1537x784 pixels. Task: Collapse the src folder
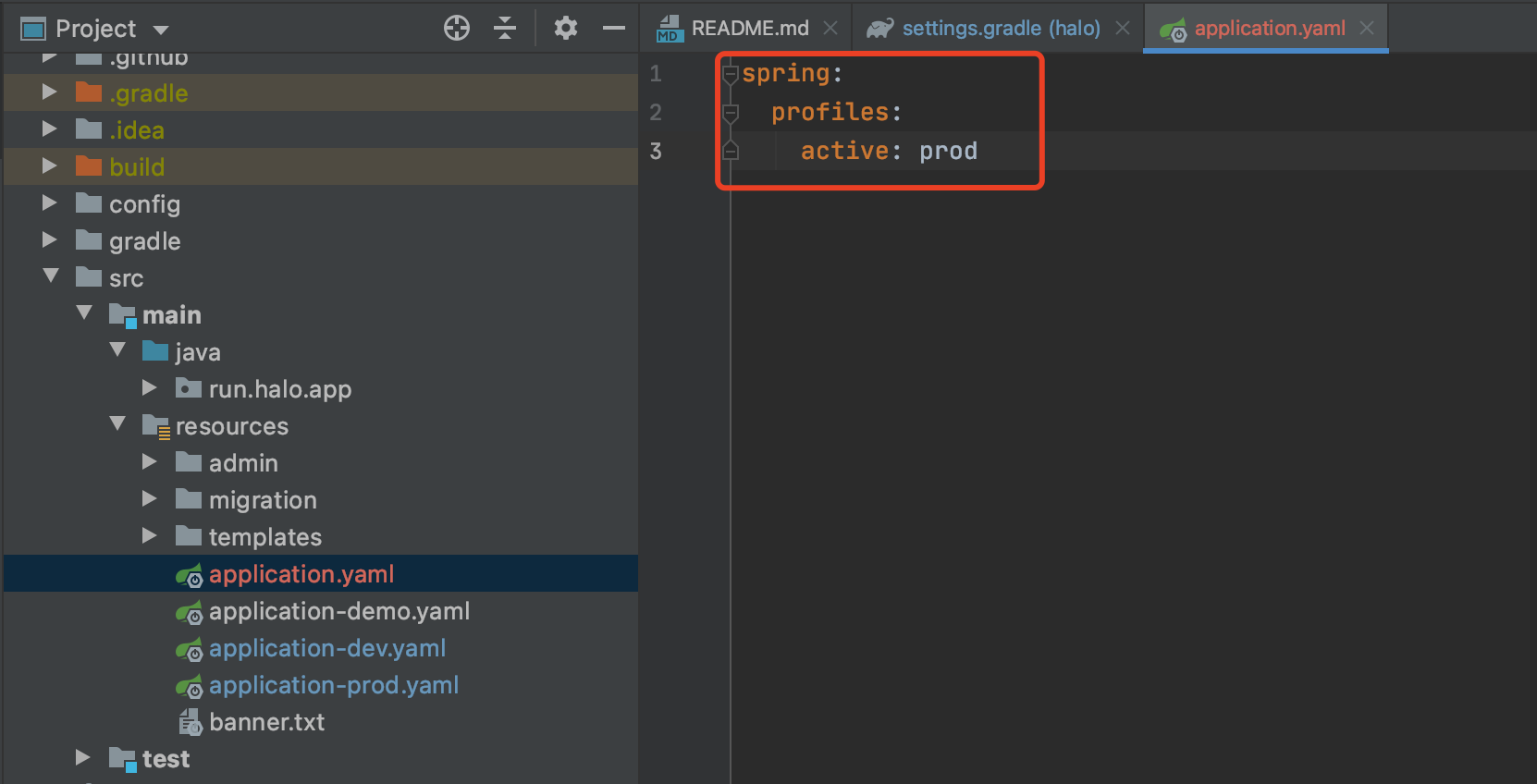51,276
